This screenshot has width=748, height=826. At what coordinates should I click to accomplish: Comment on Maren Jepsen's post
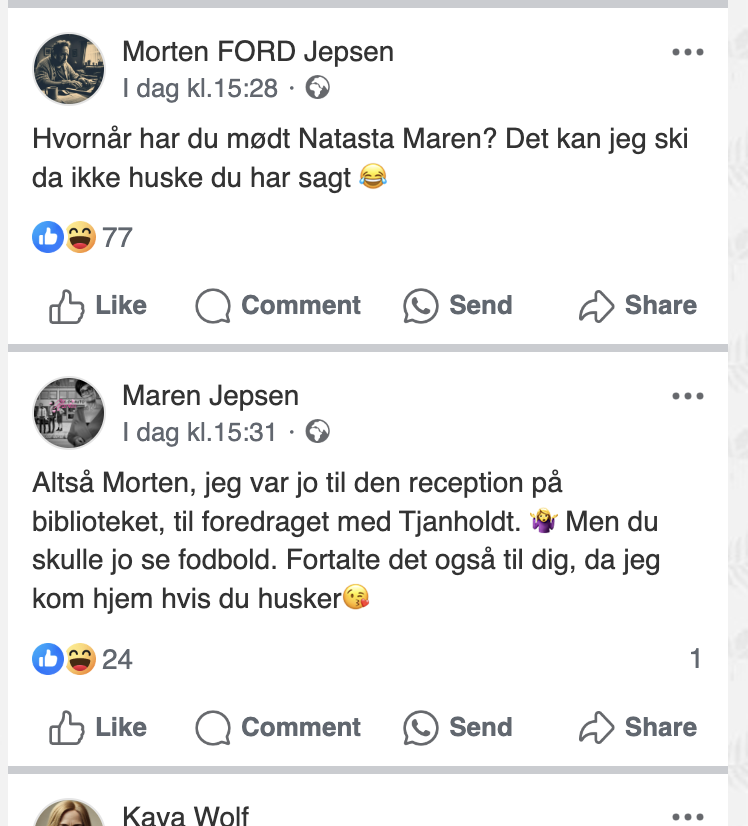[278, 728]
